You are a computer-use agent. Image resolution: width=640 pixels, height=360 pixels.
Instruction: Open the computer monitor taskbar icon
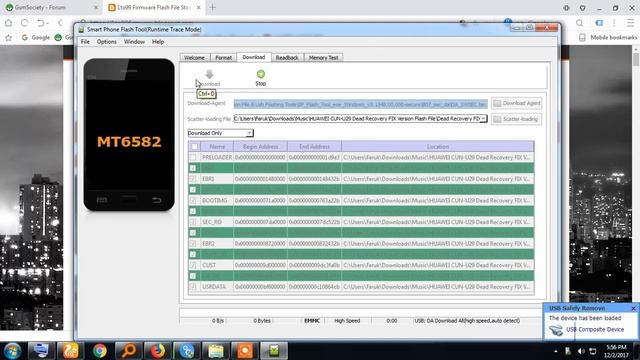point(41,351)
